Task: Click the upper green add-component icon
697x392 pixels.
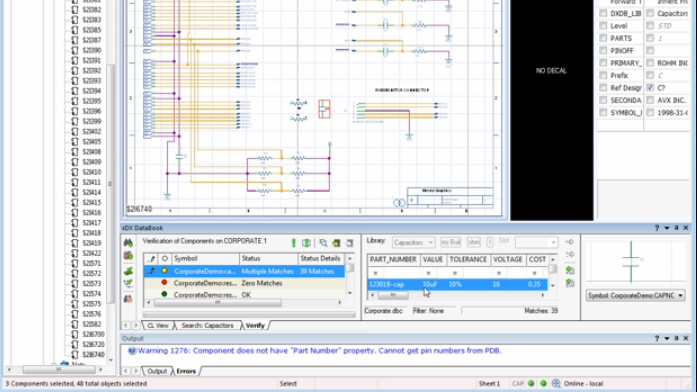Action: pos(570,270)
